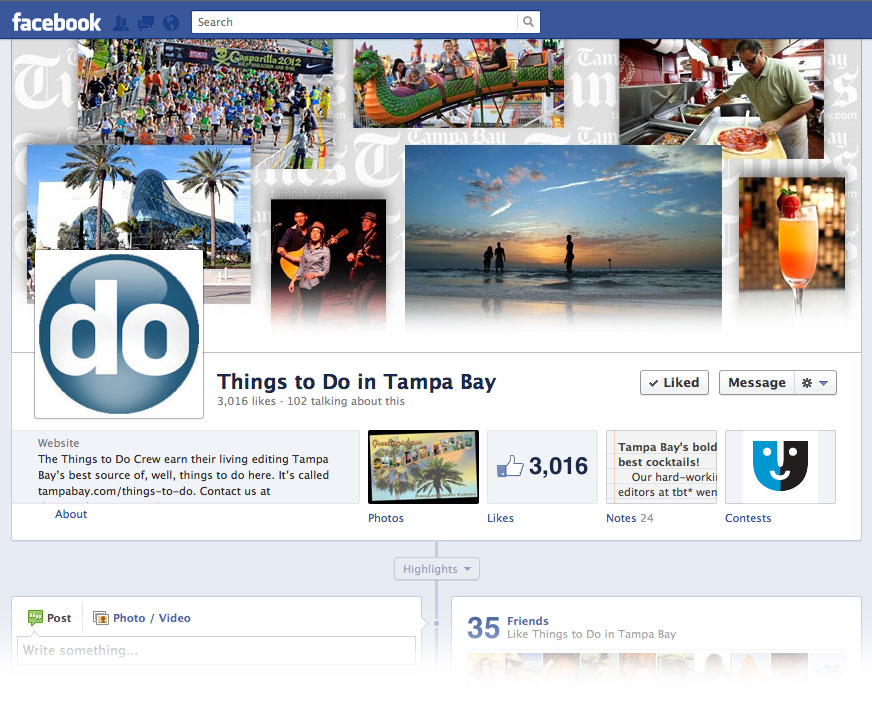Click the page title Things to Do in Tampa Bay
The image size is (872, 711).
[356, 382]
